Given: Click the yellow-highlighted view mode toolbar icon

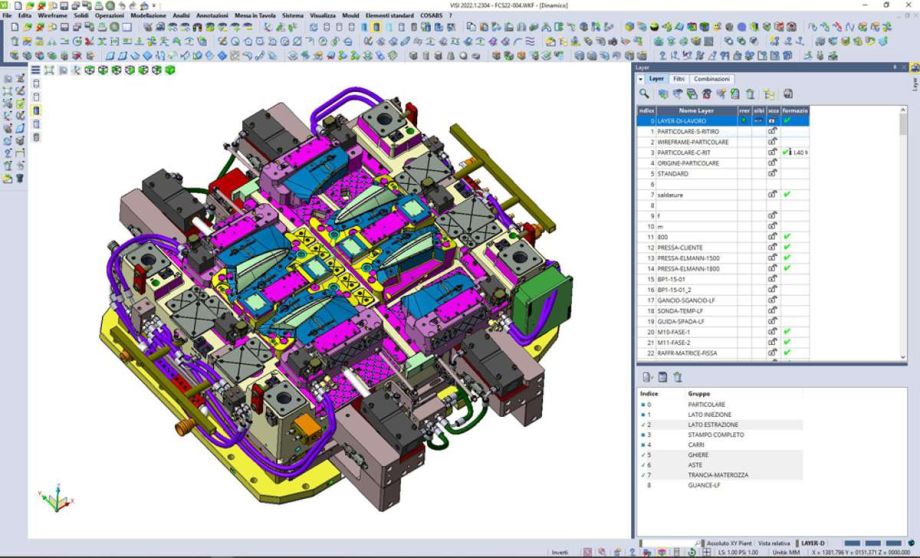Looking at the screenshot, I should (x=376, y=27).
